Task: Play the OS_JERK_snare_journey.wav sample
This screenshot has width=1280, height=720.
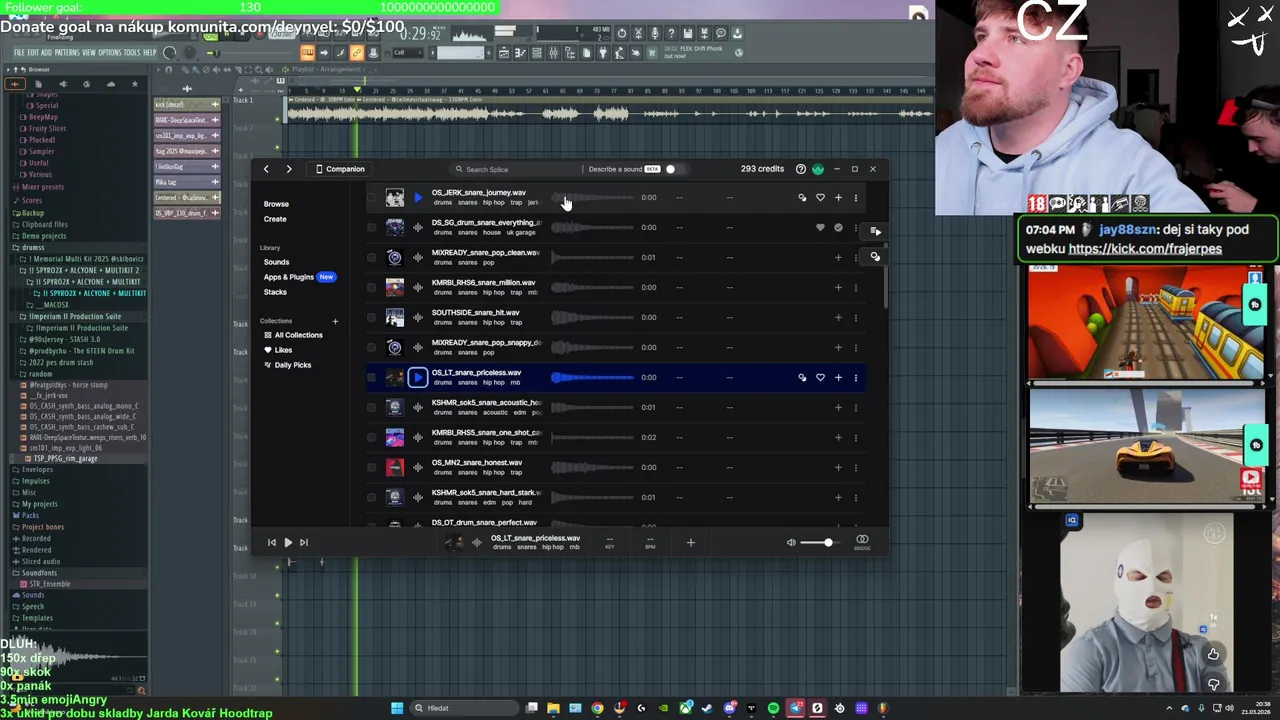Action: pos(418,197)
